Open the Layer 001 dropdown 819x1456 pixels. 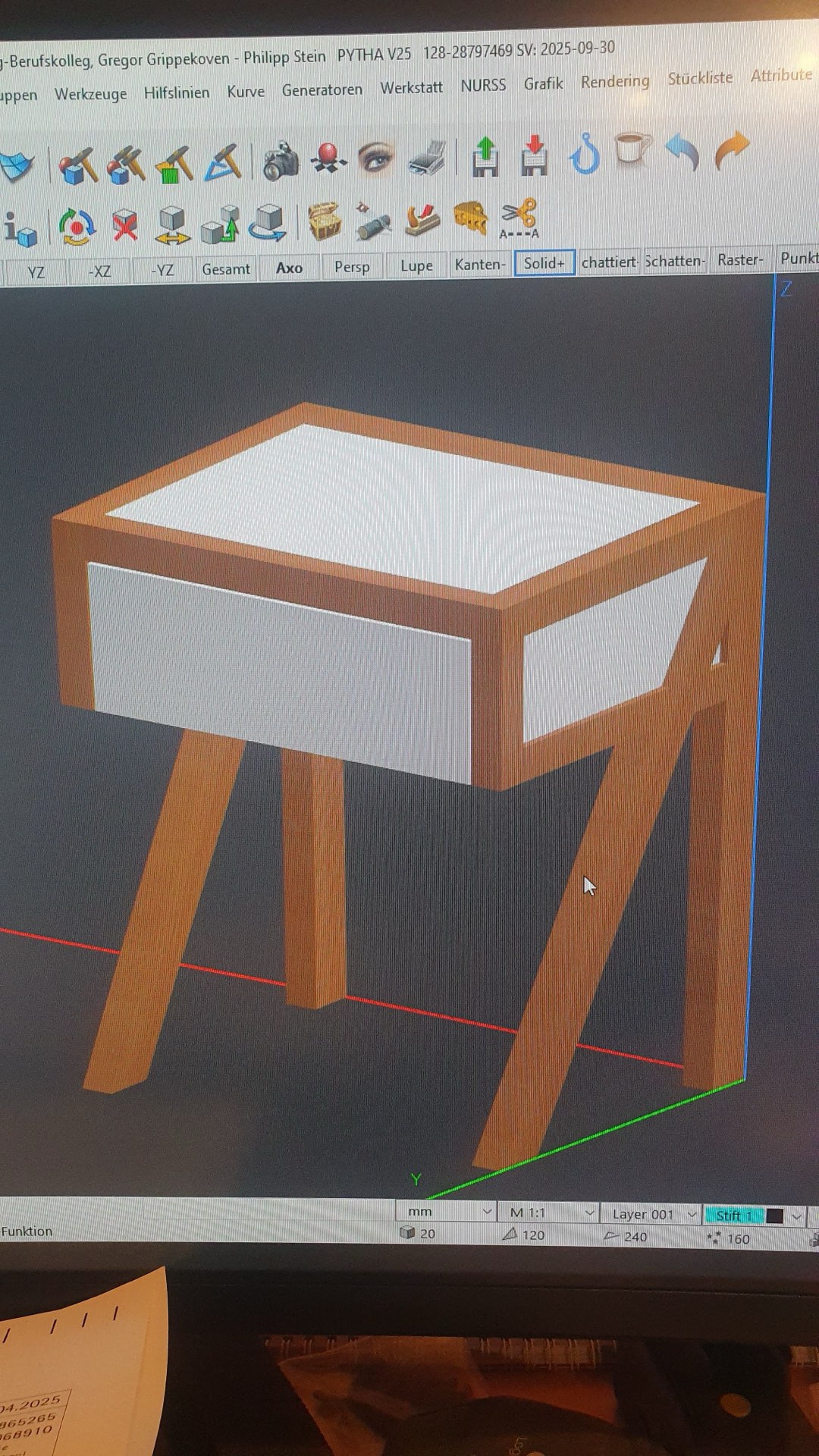[651, 1214]
